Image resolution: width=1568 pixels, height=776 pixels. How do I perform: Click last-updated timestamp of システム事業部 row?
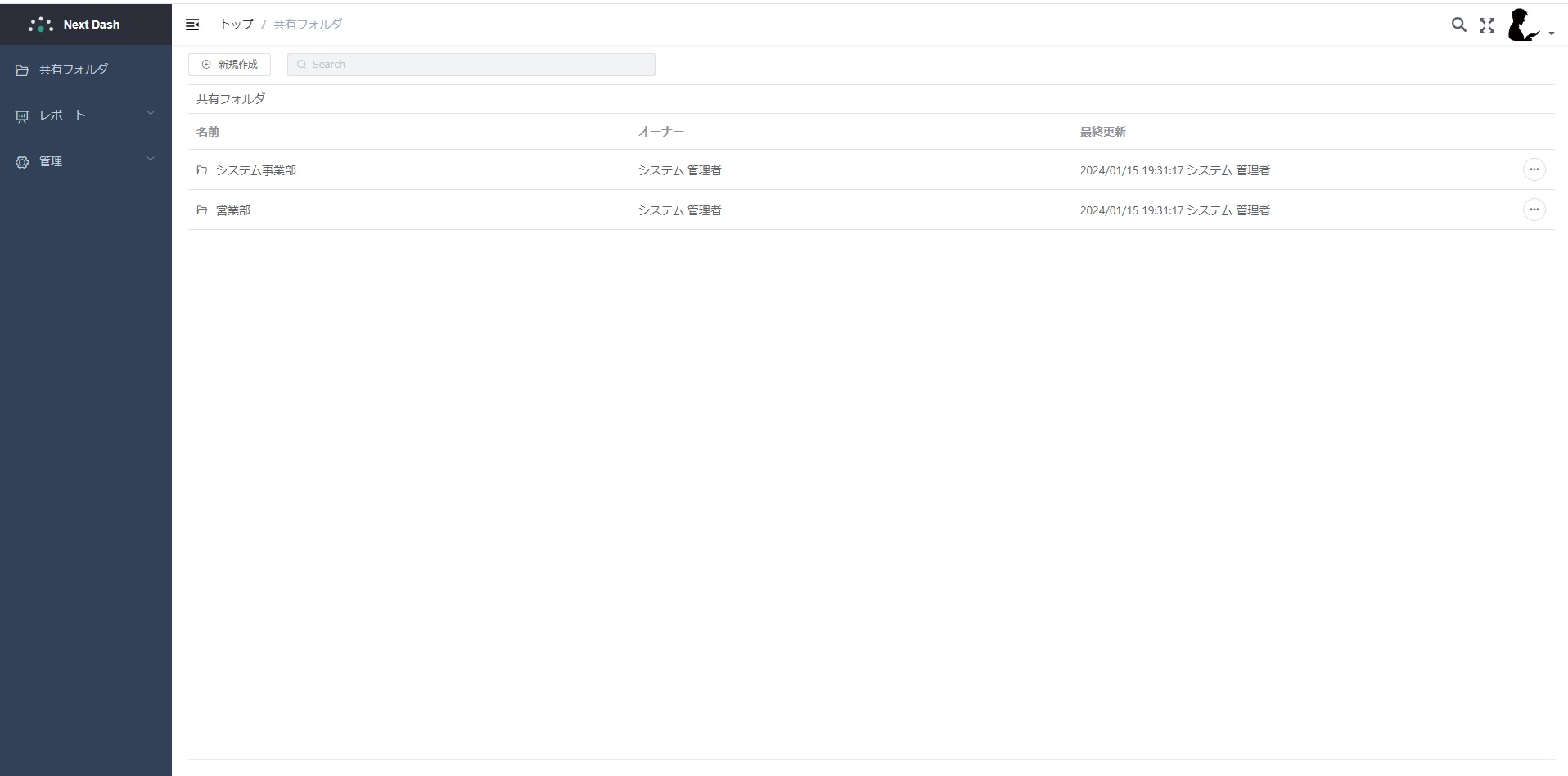click(x=1175, y=170)
